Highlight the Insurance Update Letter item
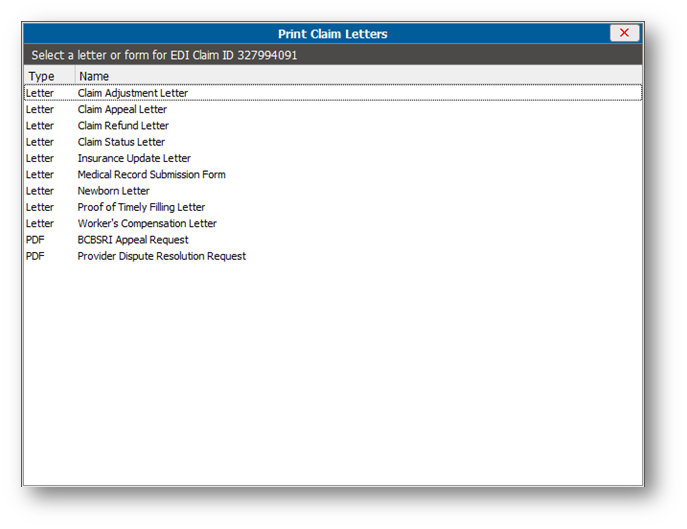The width and height of the screenshot is (687, 529). click(x=134, y=158)
